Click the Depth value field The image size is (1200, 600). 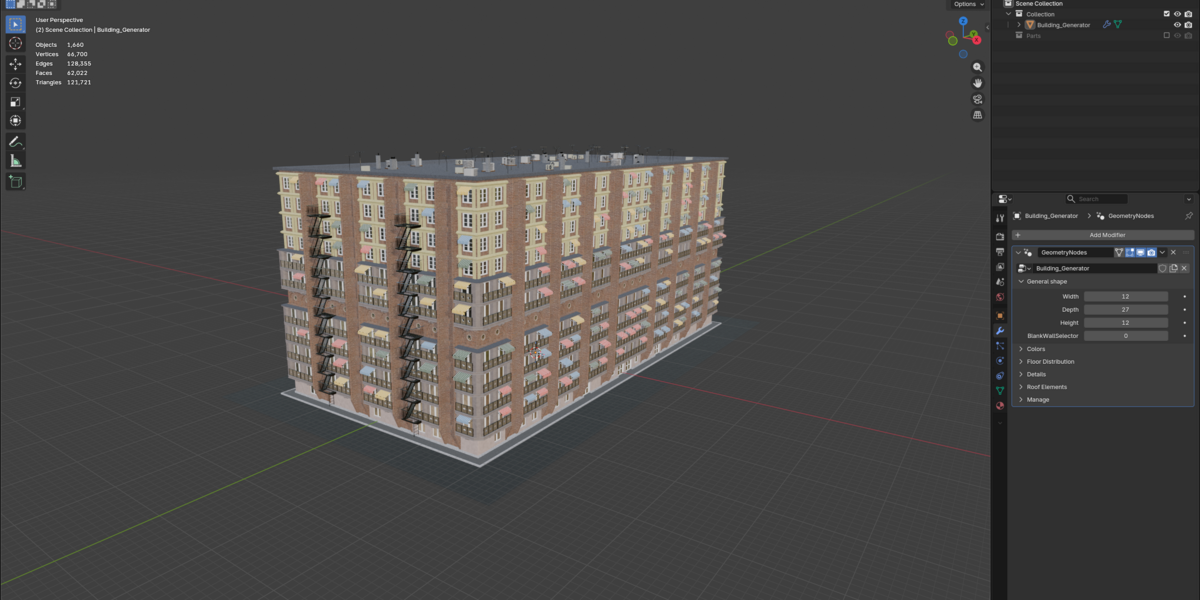[x=1126, y=310]
